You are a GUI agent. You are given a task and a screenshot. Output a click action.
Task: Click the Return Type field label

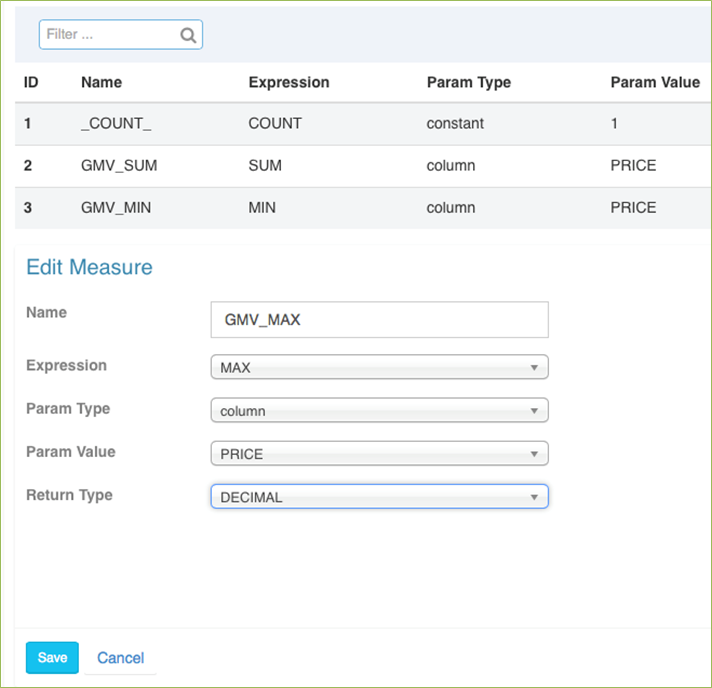pos(69,495)
